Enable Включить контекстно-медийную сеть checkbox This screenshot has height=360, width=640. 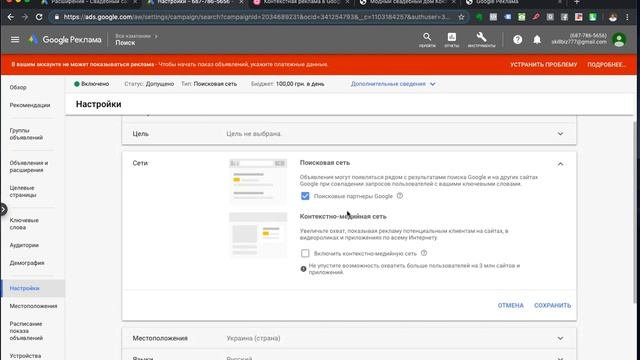tap(305, 253)
